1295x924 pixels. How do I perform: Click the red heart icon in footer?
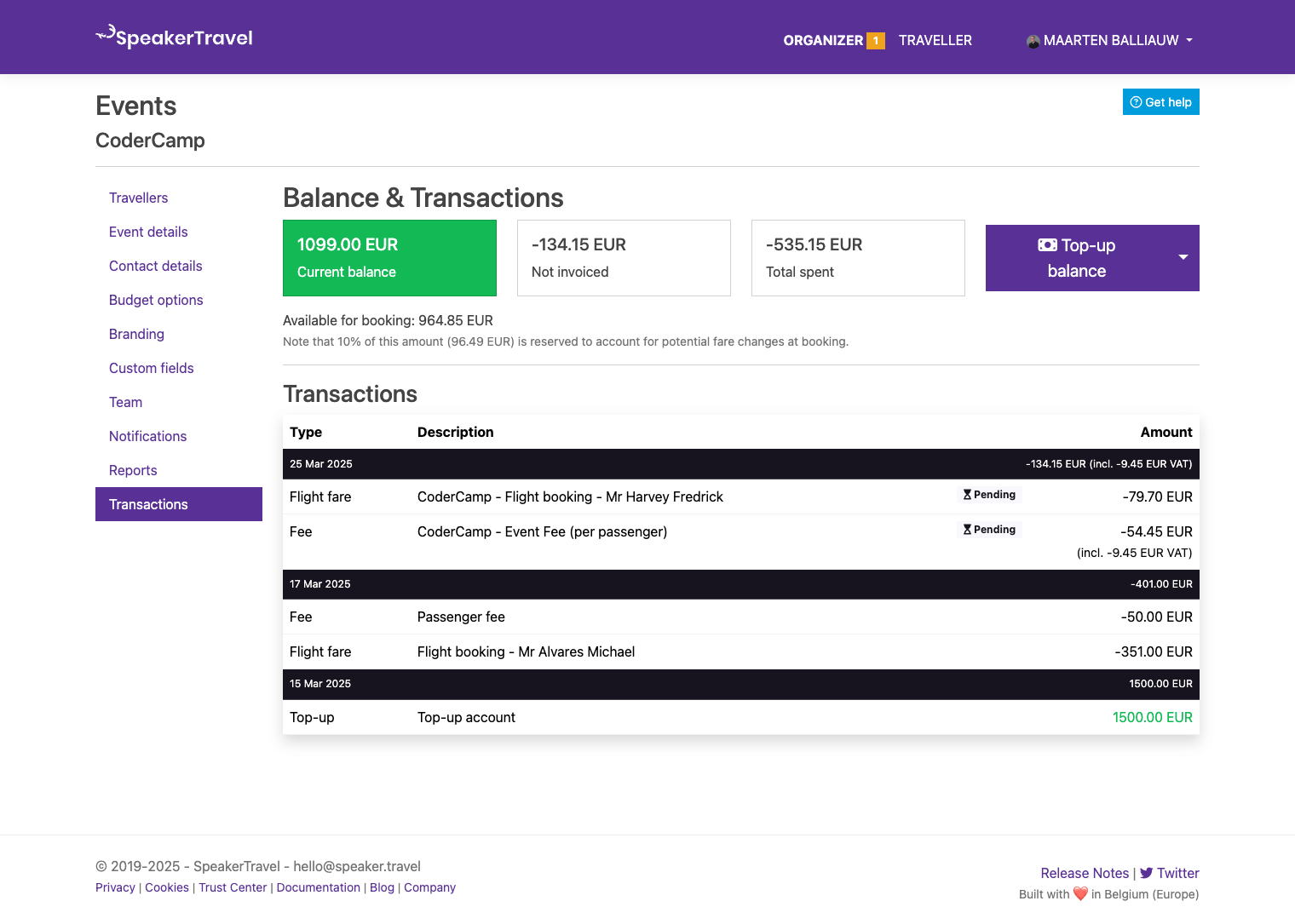pos(1080,893)
